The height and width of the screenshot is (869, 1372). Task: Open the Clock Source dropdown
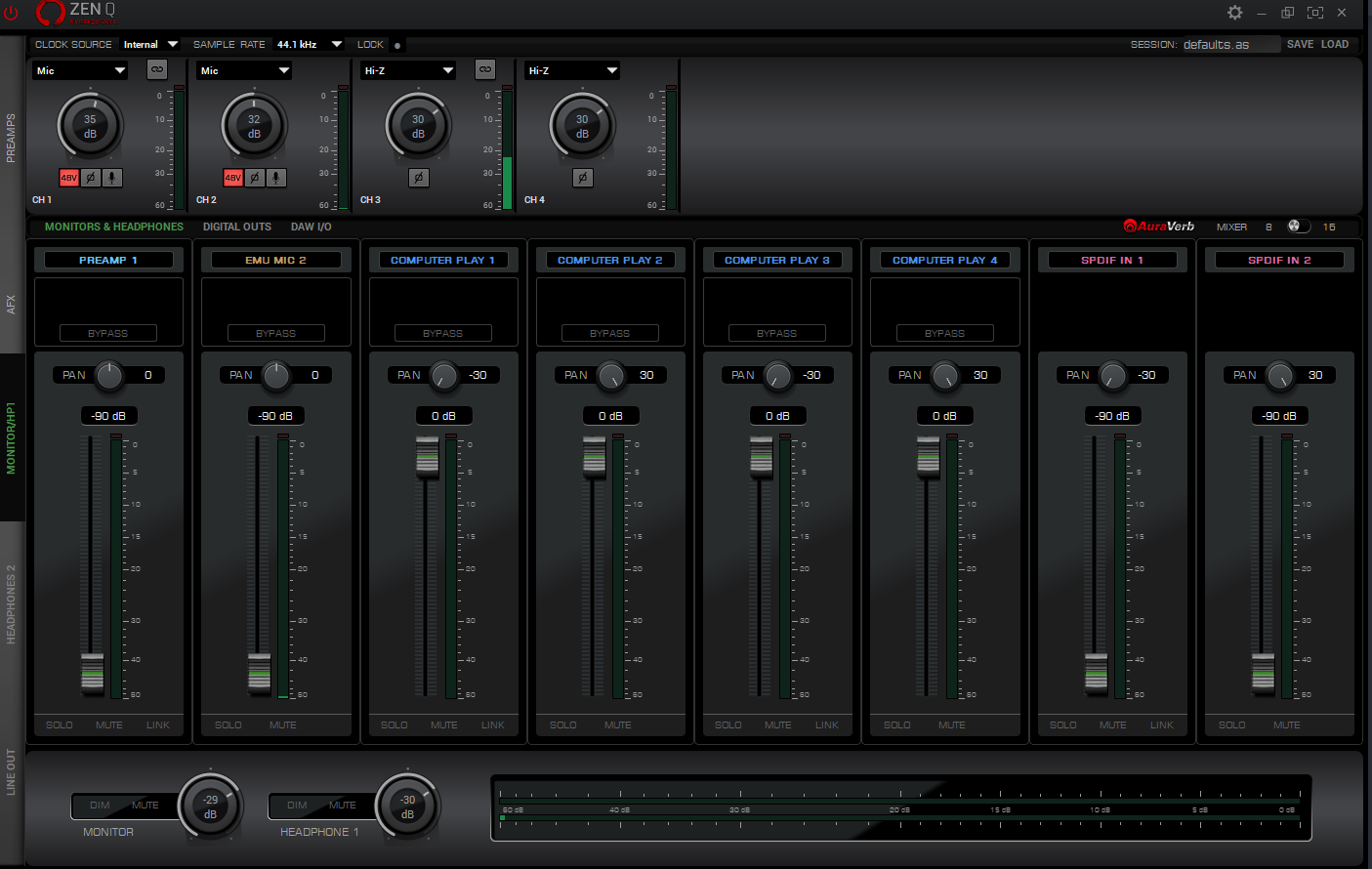(x=150, y=44)
